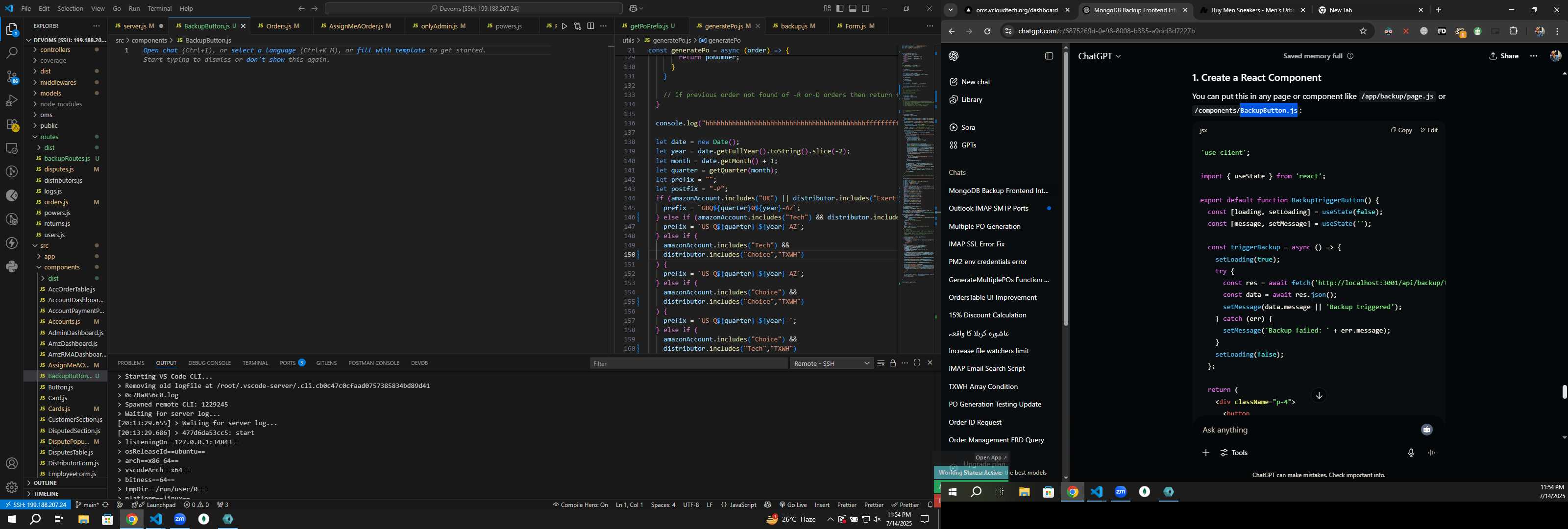
Task: Click Edit button on jsx code block
Action: (x=1429, y=130)
